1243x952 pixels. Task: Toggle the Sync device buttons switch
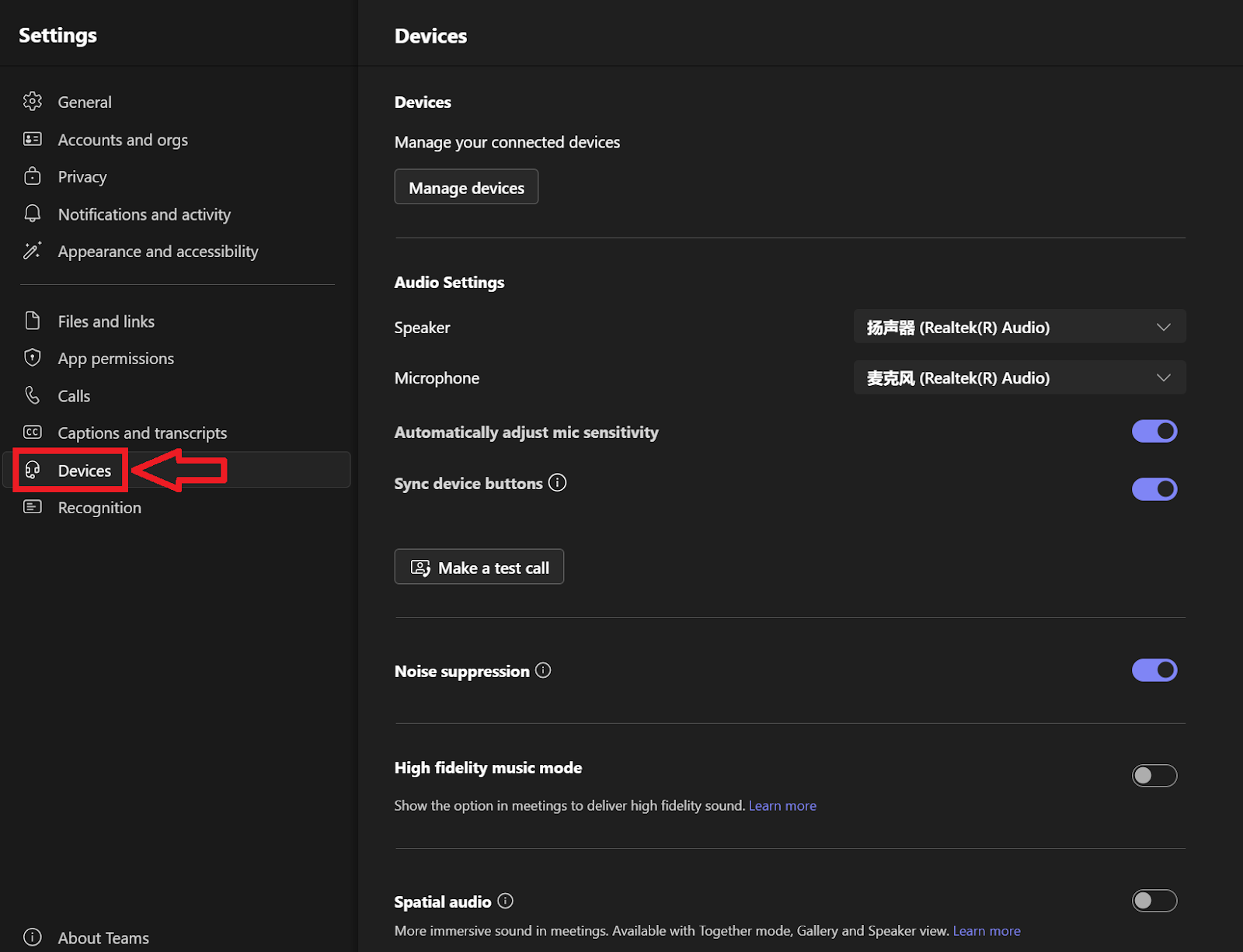pyautogui.click(x=1154, y=489)
